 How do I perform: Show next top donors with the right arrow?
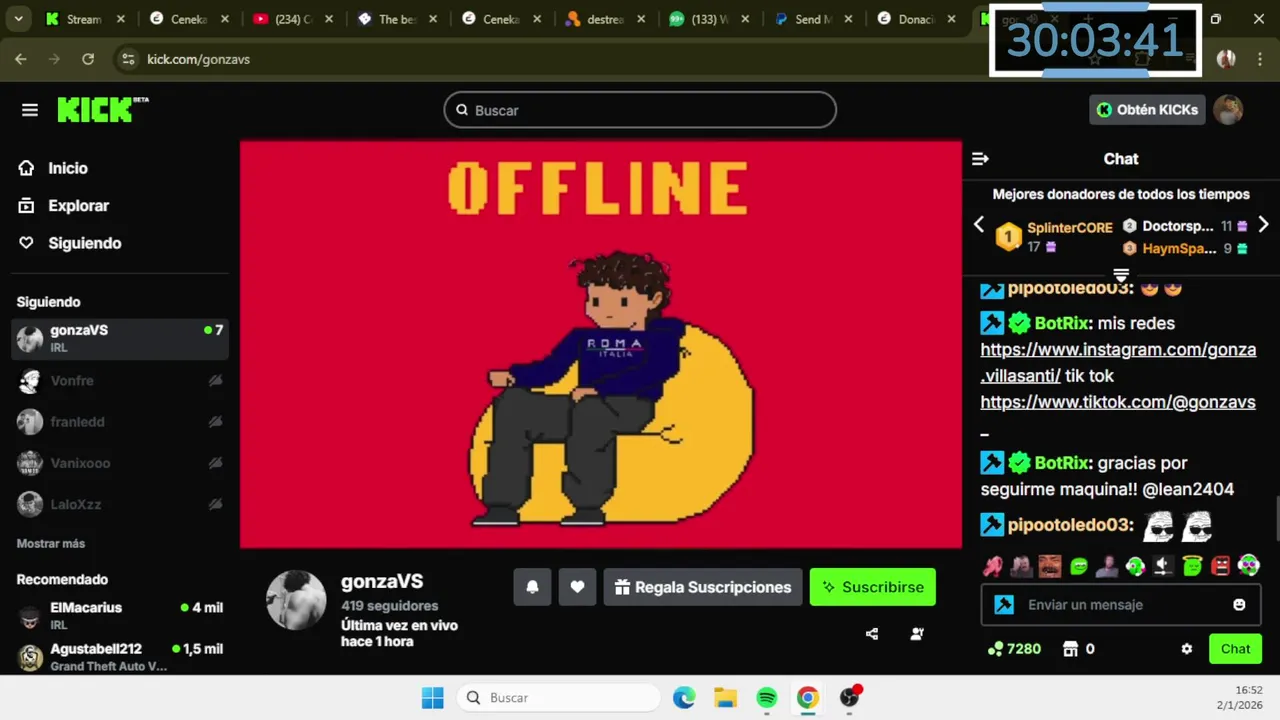[1263, 225]
